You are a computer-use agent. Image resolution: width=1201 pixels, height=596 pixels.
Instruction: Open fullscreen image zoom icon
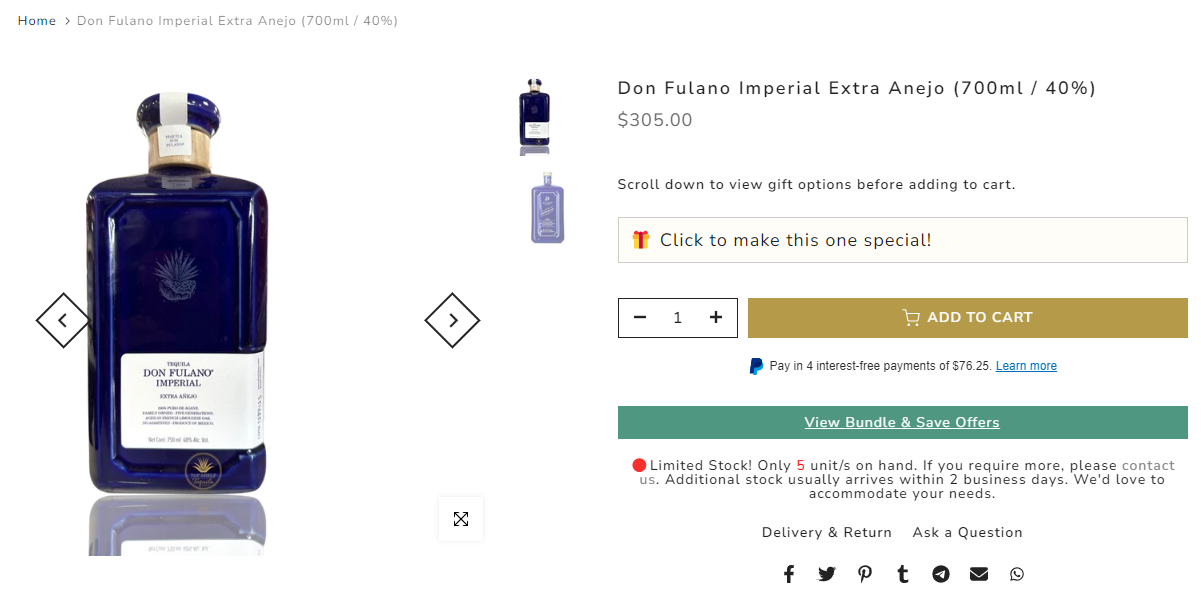coord(461,519)
